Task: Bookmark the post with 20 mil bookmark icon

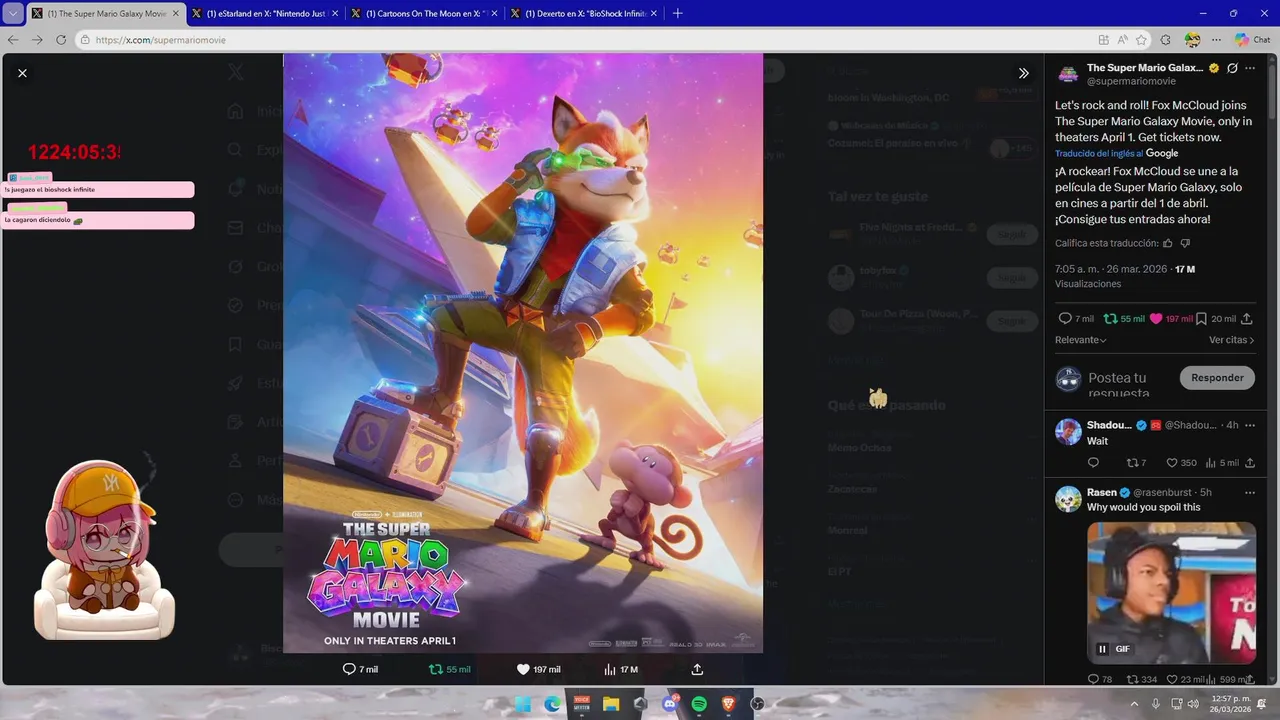Action: coord(1202,318)
